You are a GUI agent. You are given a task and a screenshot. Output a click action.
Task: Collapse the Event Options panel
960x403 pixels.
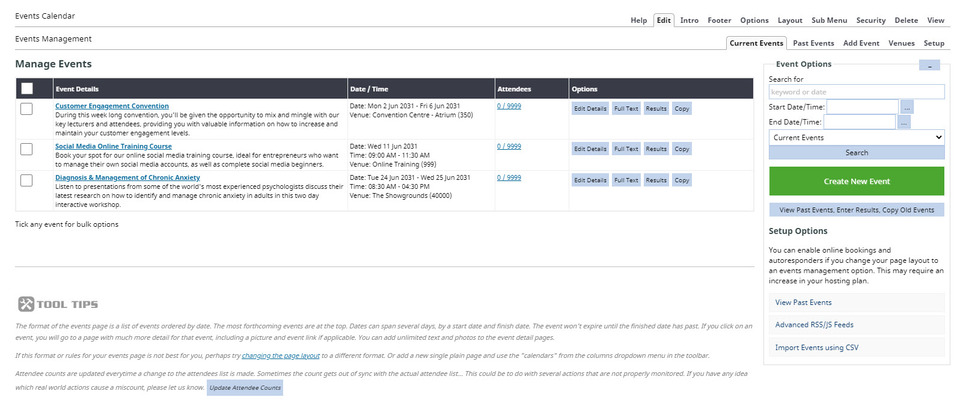(929, 65)
